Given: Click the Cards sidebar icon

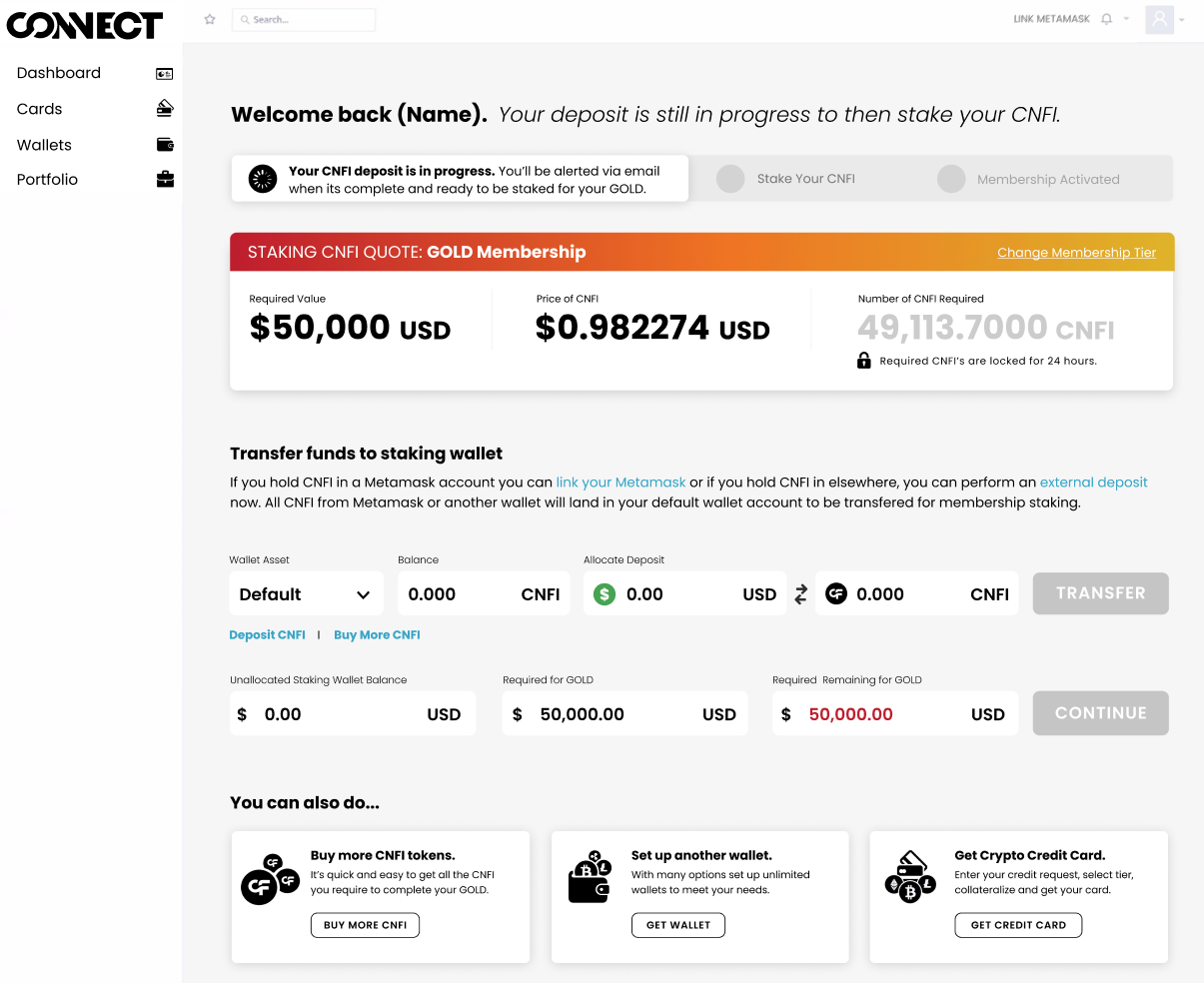Looking at the screenshot, I should [165, 108].
